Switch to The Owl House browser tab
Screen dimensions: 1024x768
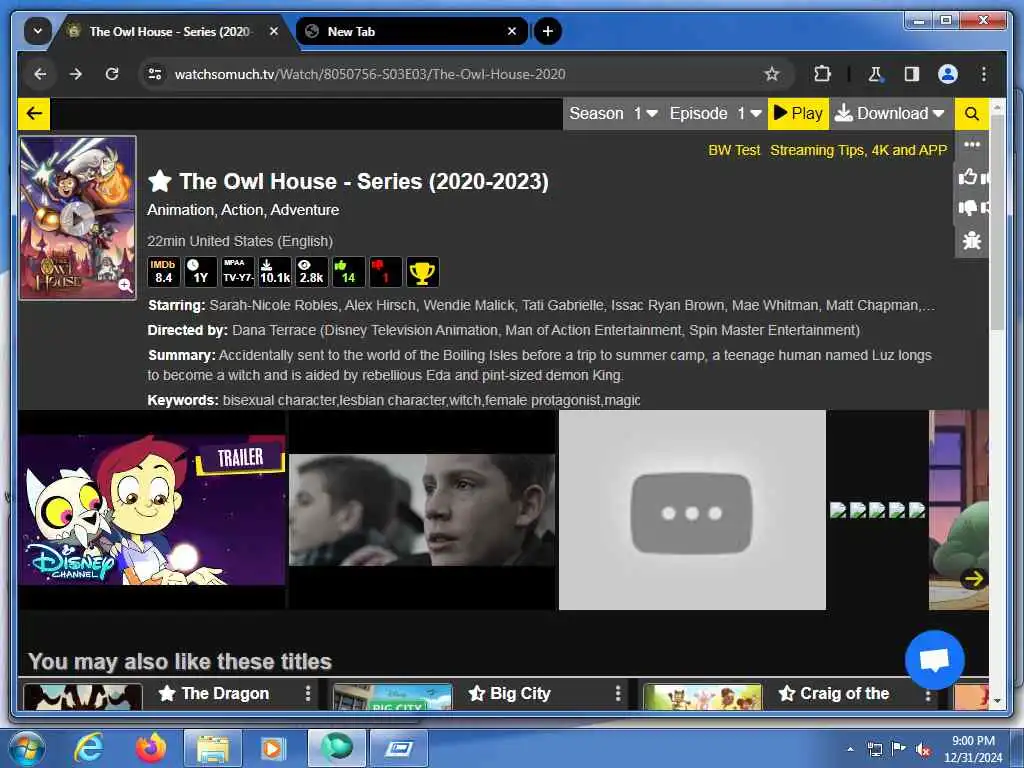tap(171, 31)
